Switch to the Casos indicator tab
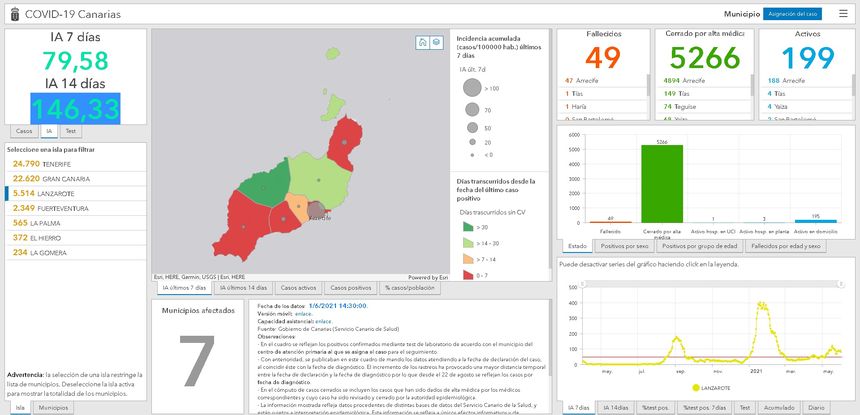The image size is (860, 415). [24, 131]
